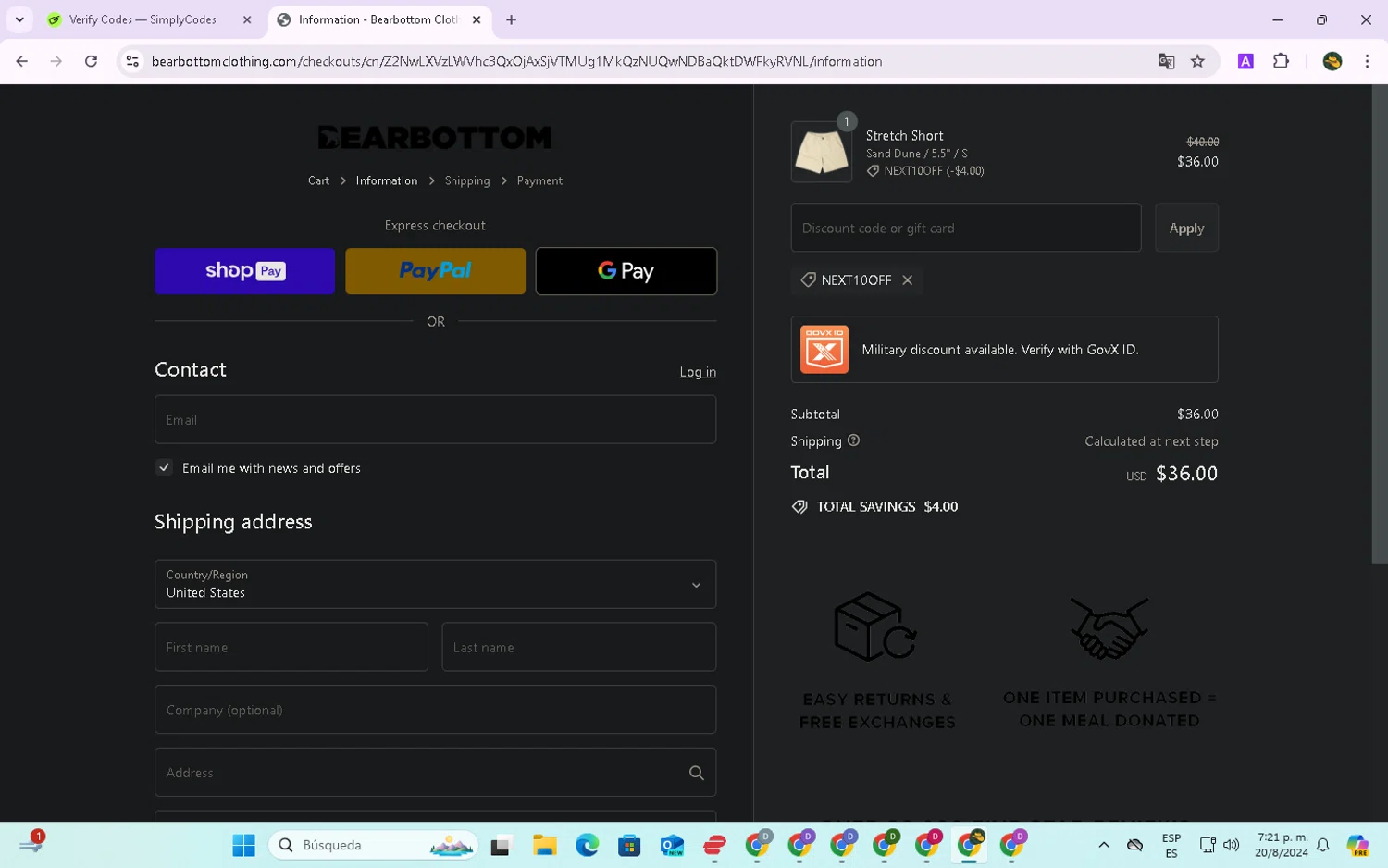Go to Cart breadcrumb
Viewport: 1388px width, 868px height.
(x=318, y=180)
